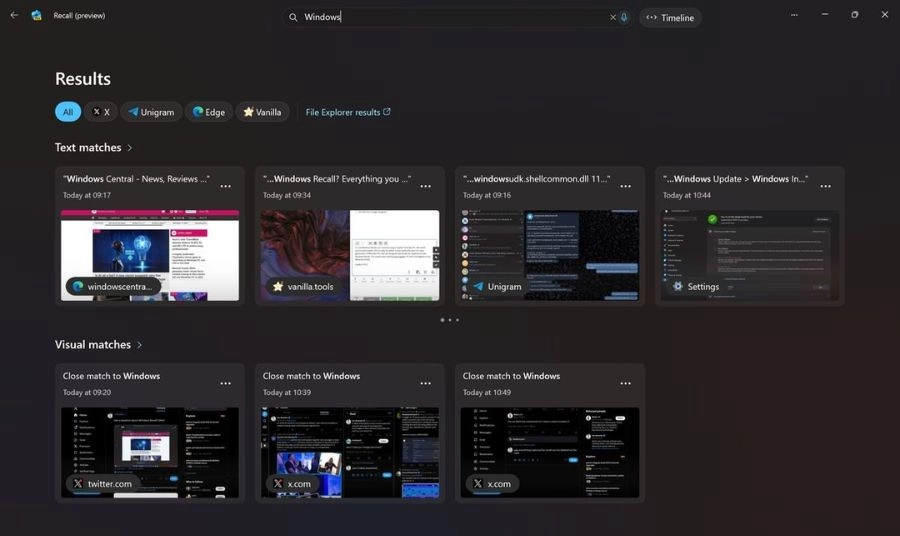This screenshot has width=900, height=536.
Task: Filter results by Unigram app
Action: point(151,112)
